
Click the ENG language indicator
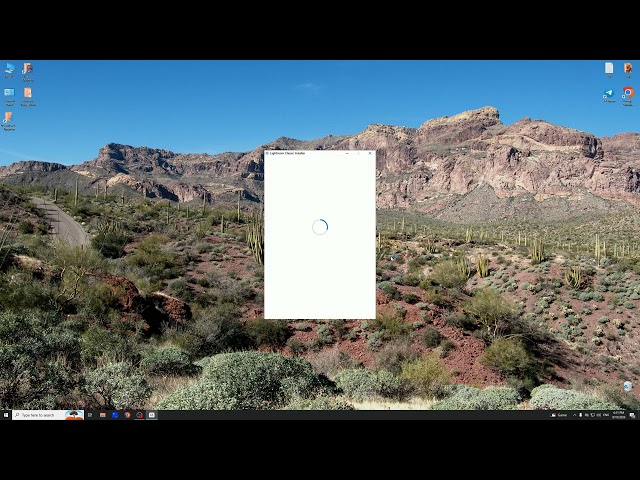pos(606,415)
